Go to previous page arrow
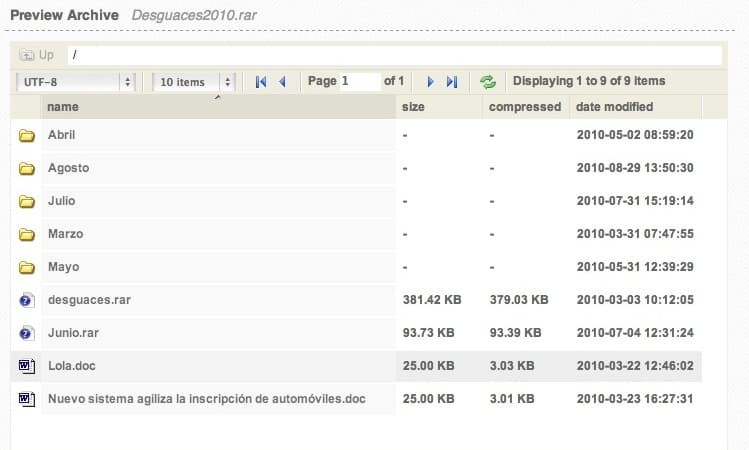The width and height of the screenshot is (749, 450). click(282, 82)
